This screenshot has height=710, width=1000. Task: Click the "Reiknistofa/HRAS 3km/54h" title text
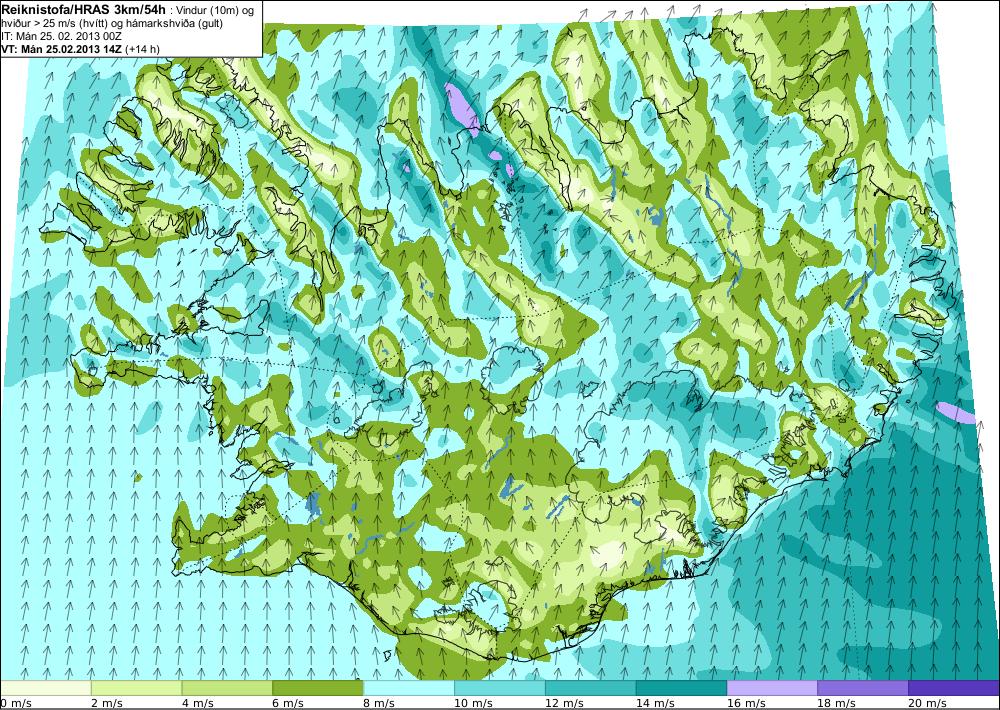click(x=84, y=9)
